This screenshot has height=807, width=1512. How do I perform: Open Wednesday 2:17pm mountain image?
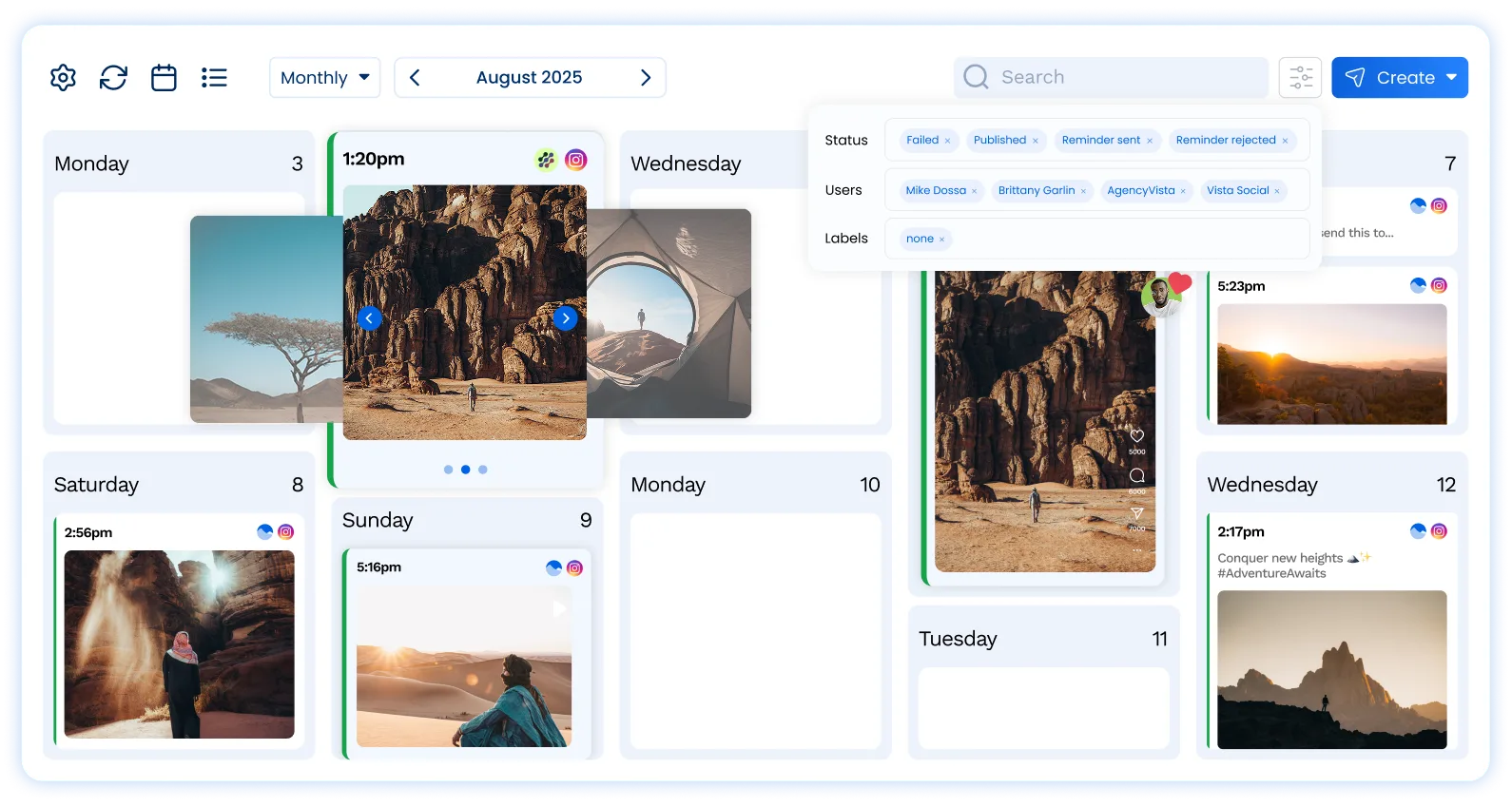point(1332,670)
